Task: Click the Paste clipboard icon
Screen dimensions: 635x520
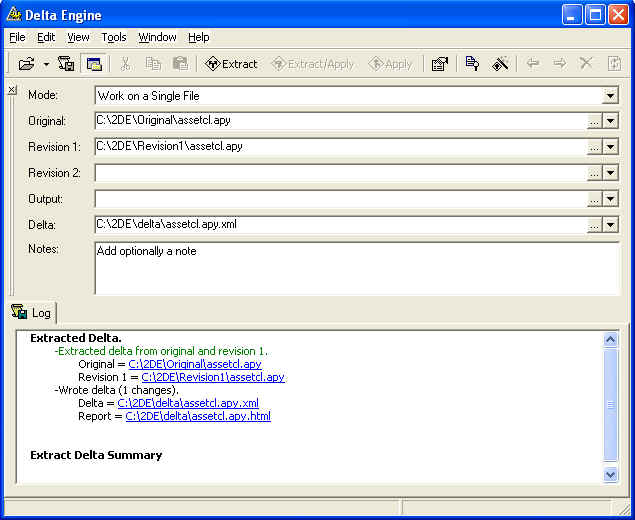Action: [180, 64]
